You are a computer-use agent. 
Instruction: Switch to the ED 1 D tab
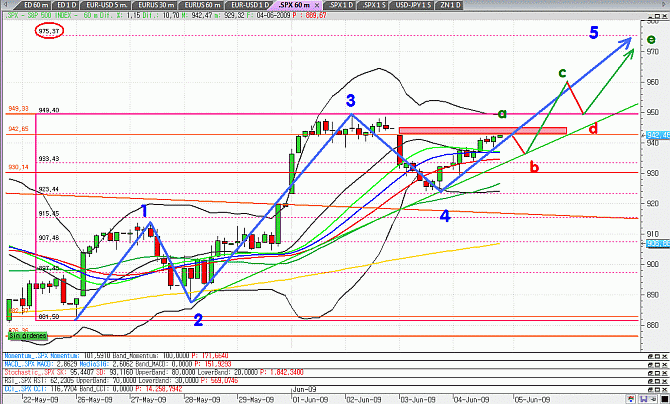67,5
